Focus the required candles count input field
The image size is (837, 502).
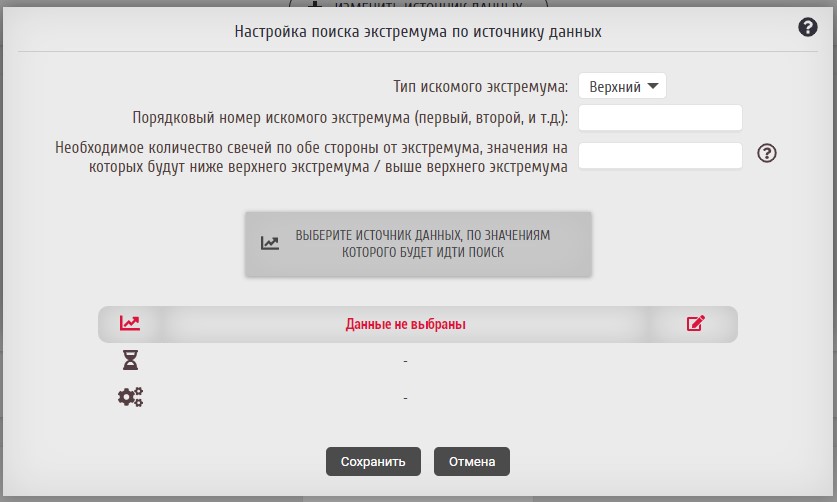660,155
